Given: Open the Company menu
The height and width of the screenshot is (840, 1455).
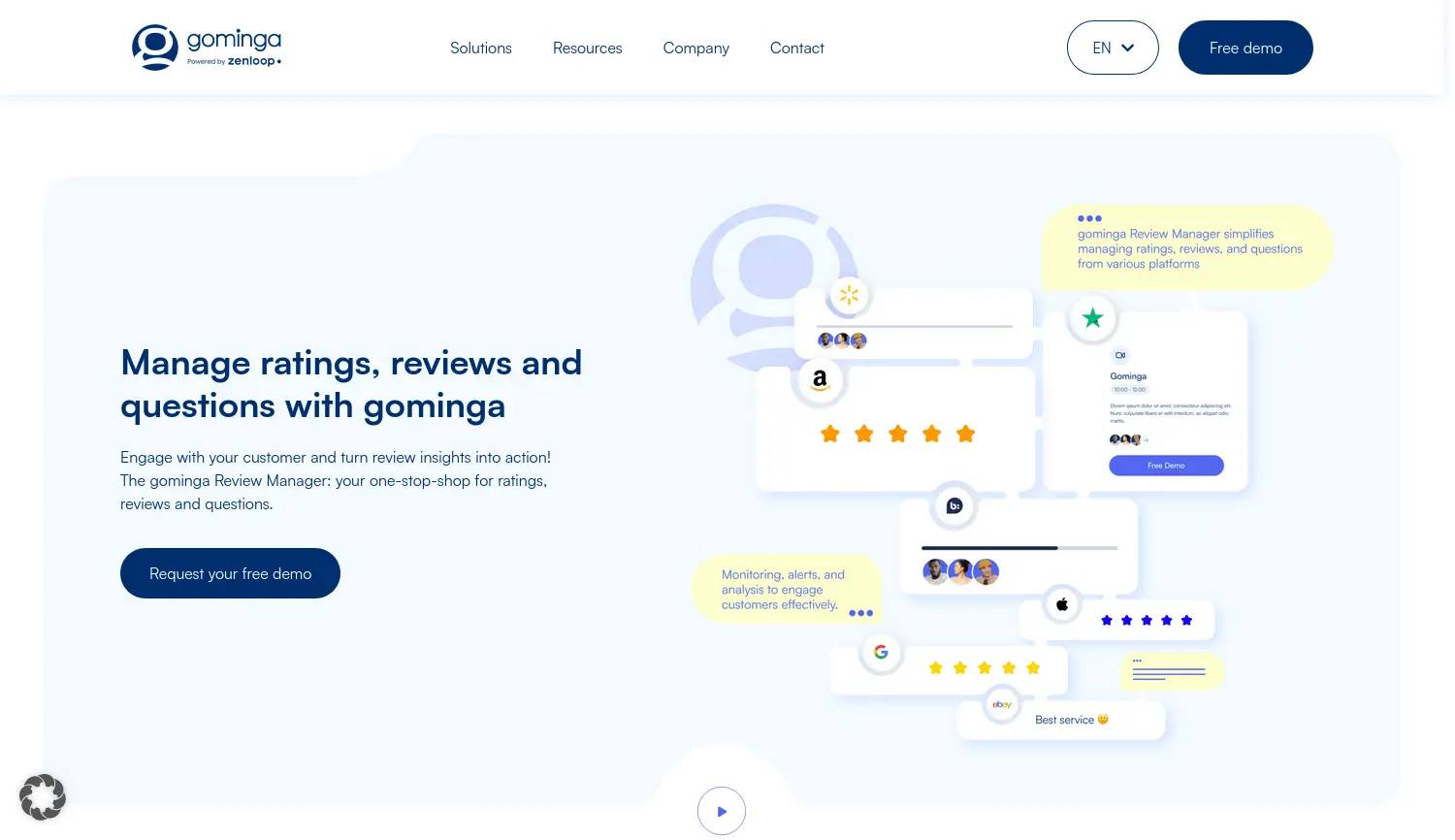Looking at the screenshot, I should click(x=696, y=48).
